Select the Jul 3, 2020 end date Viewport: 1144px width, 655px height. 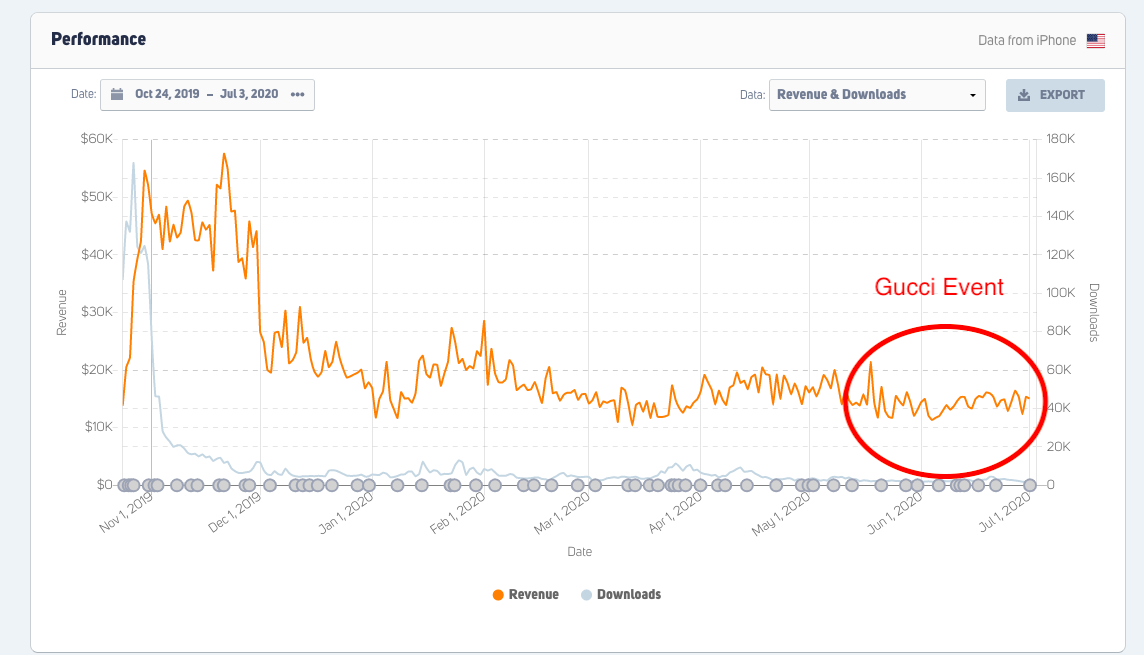249,94
